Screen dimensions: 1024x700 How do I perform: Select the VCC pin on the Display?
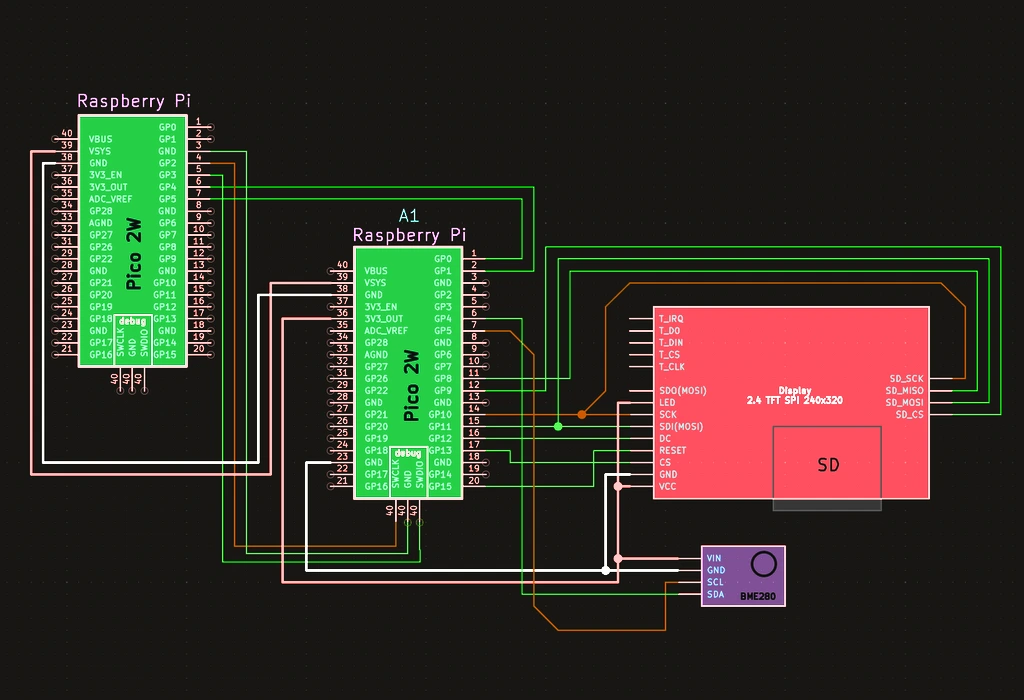pyautogui.click(x=667, y=486)
